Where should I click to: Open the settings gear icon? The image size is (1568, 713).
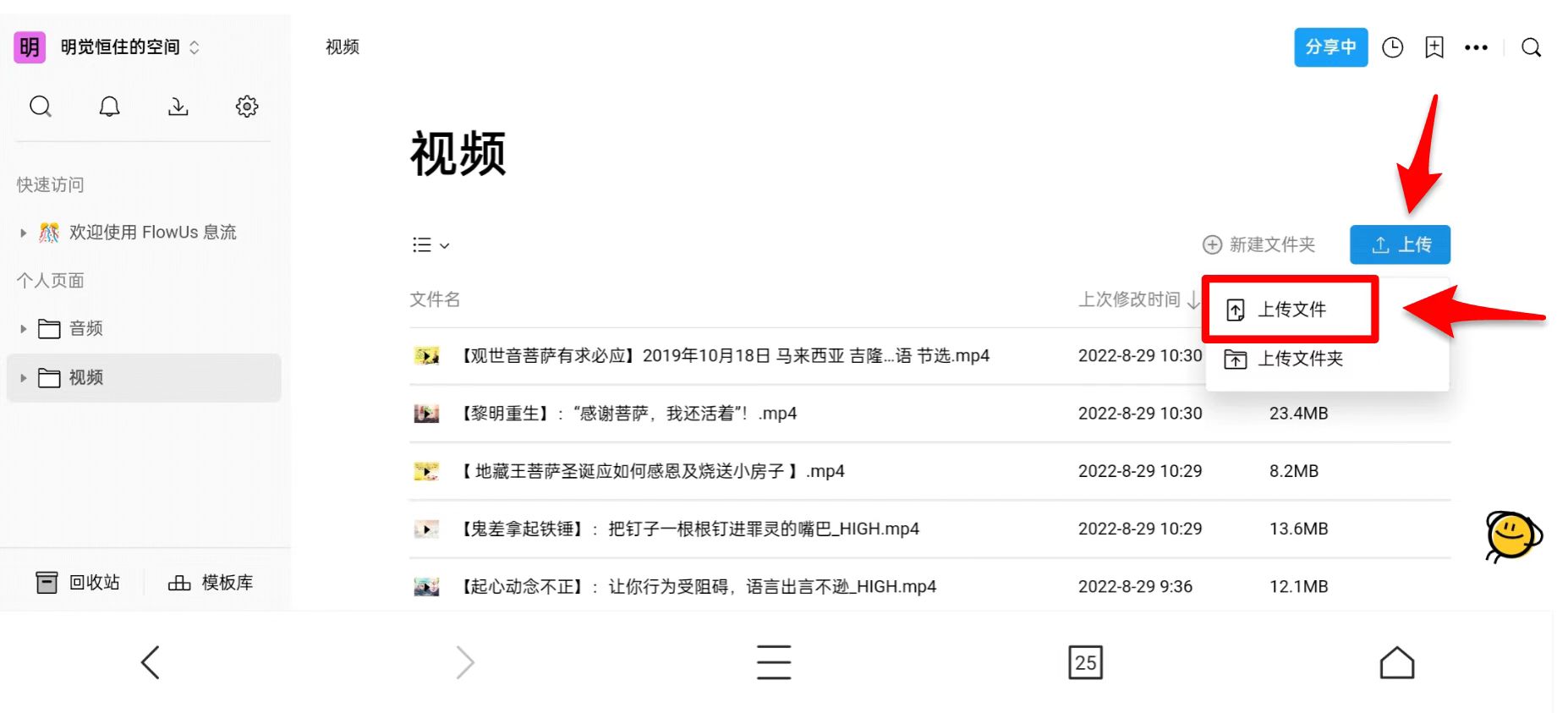247,107
